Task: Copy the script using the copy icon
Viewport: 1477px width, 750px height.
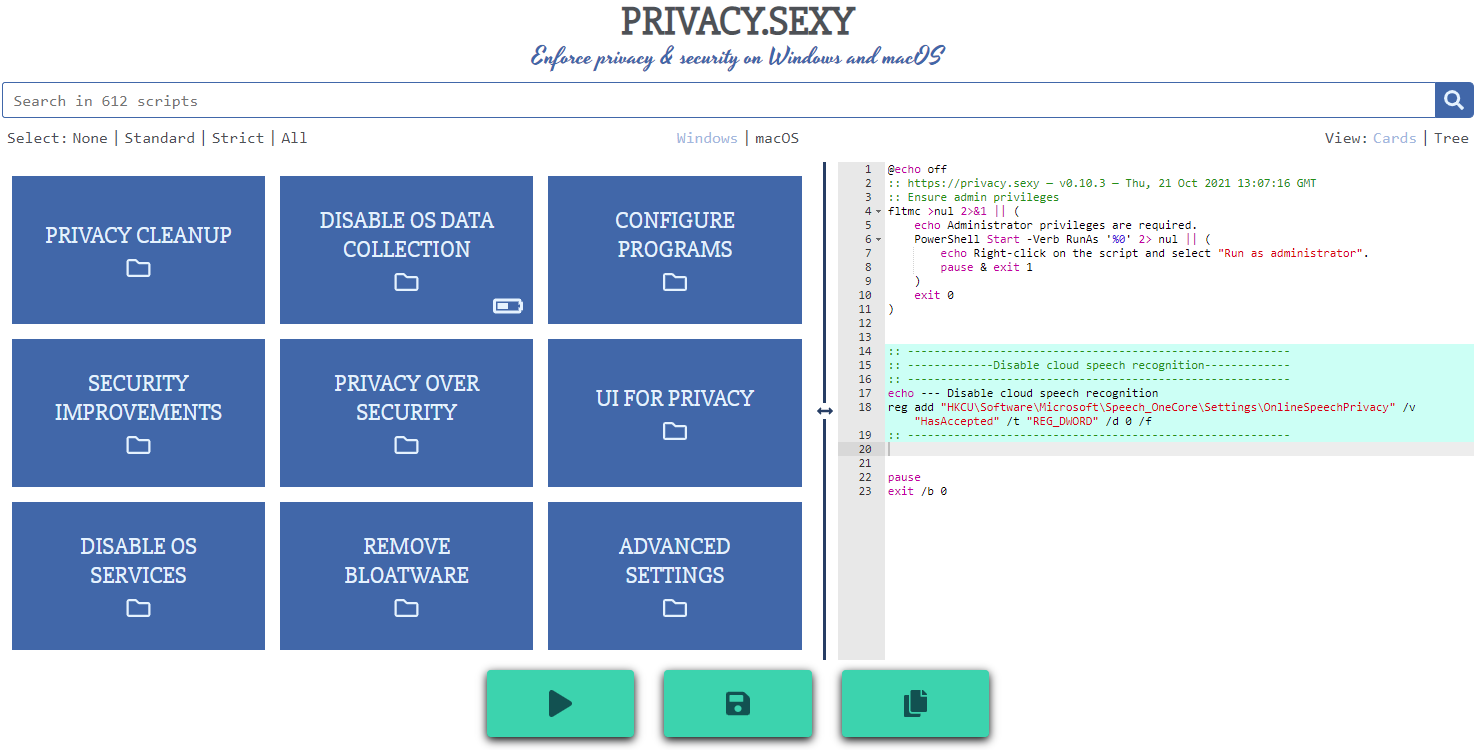Action: (914, 704)
